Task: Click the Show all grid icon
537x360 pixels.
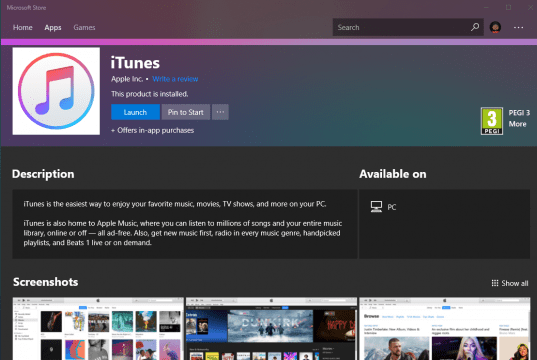Action: click(x=495, y=283)
